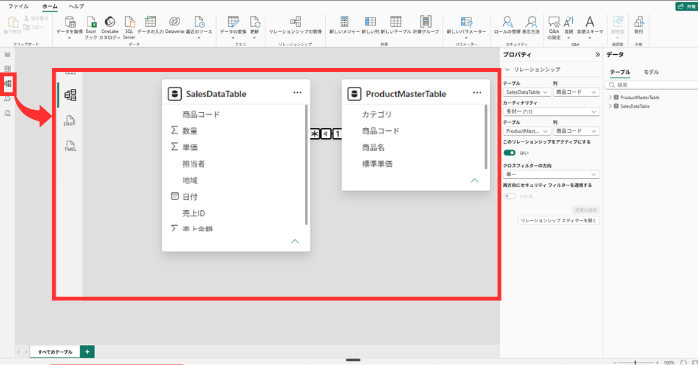This screenshot has width=698, height=365.
Task: Collapse プロパティ pane with double chevron
Action: [597, 55]
